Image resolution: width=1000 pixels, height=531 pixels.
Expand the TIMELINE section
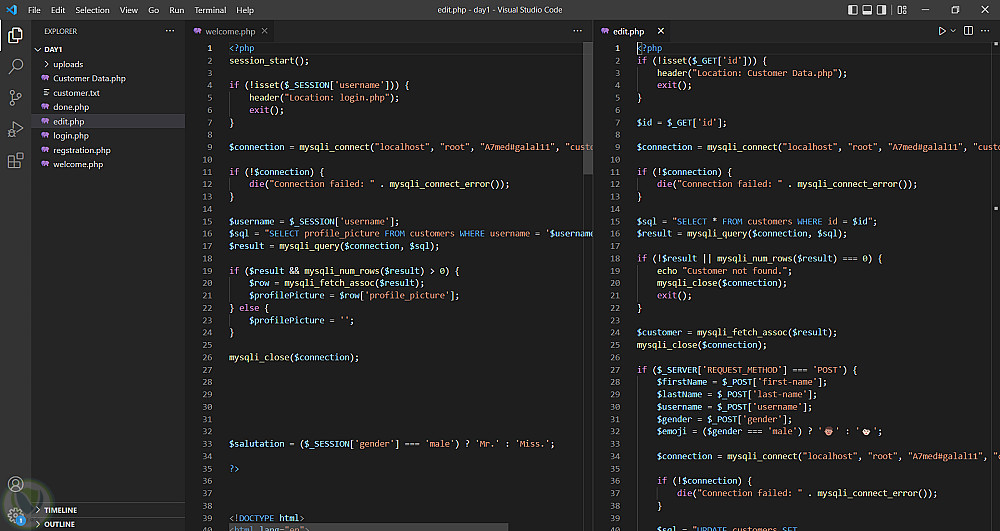[x=60, y=509]
